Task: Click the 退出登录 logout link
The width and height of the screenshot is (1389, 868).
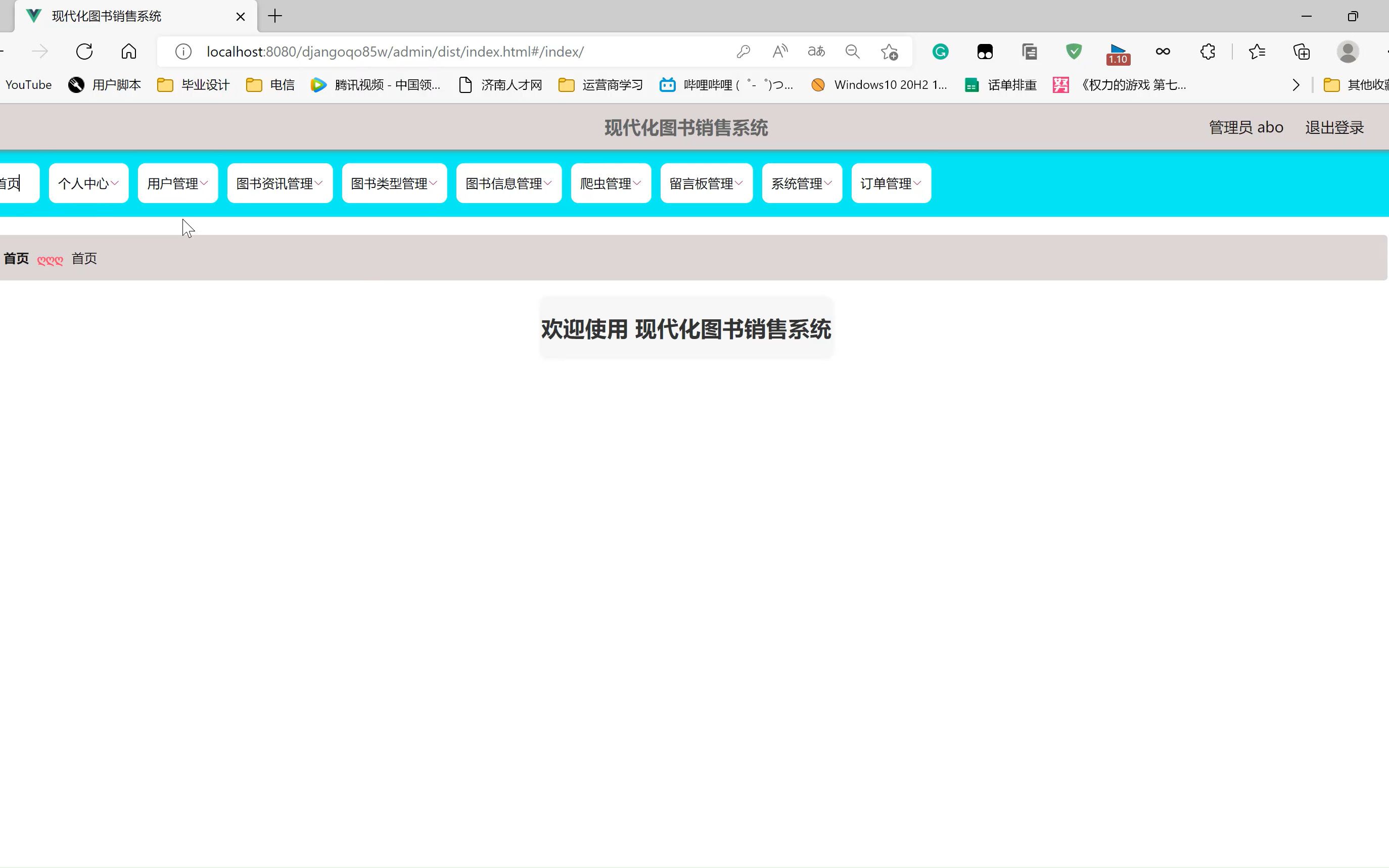Action: point(1334,127)
